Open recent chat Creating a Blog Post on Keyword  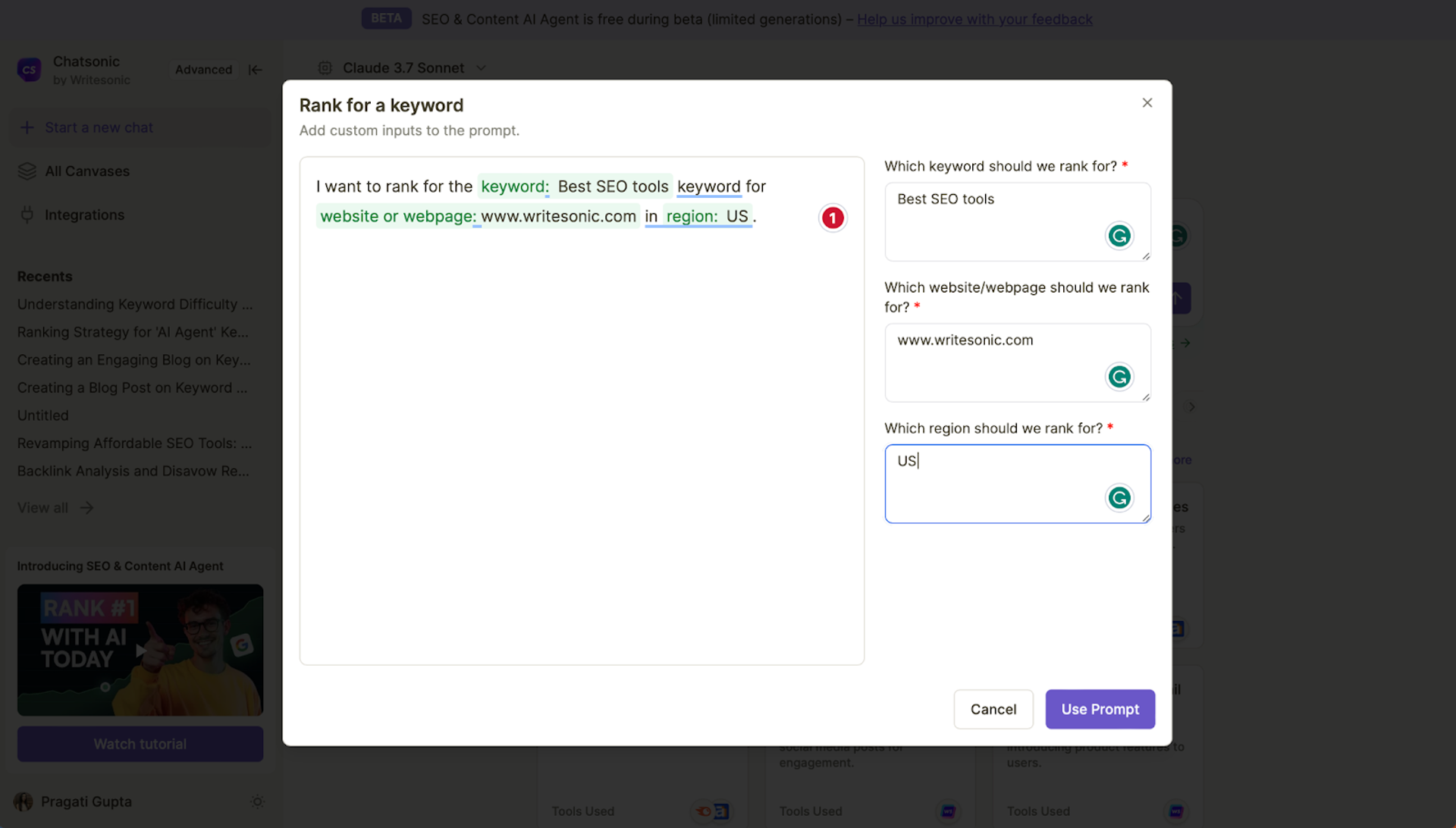click(x=133, y=387)
